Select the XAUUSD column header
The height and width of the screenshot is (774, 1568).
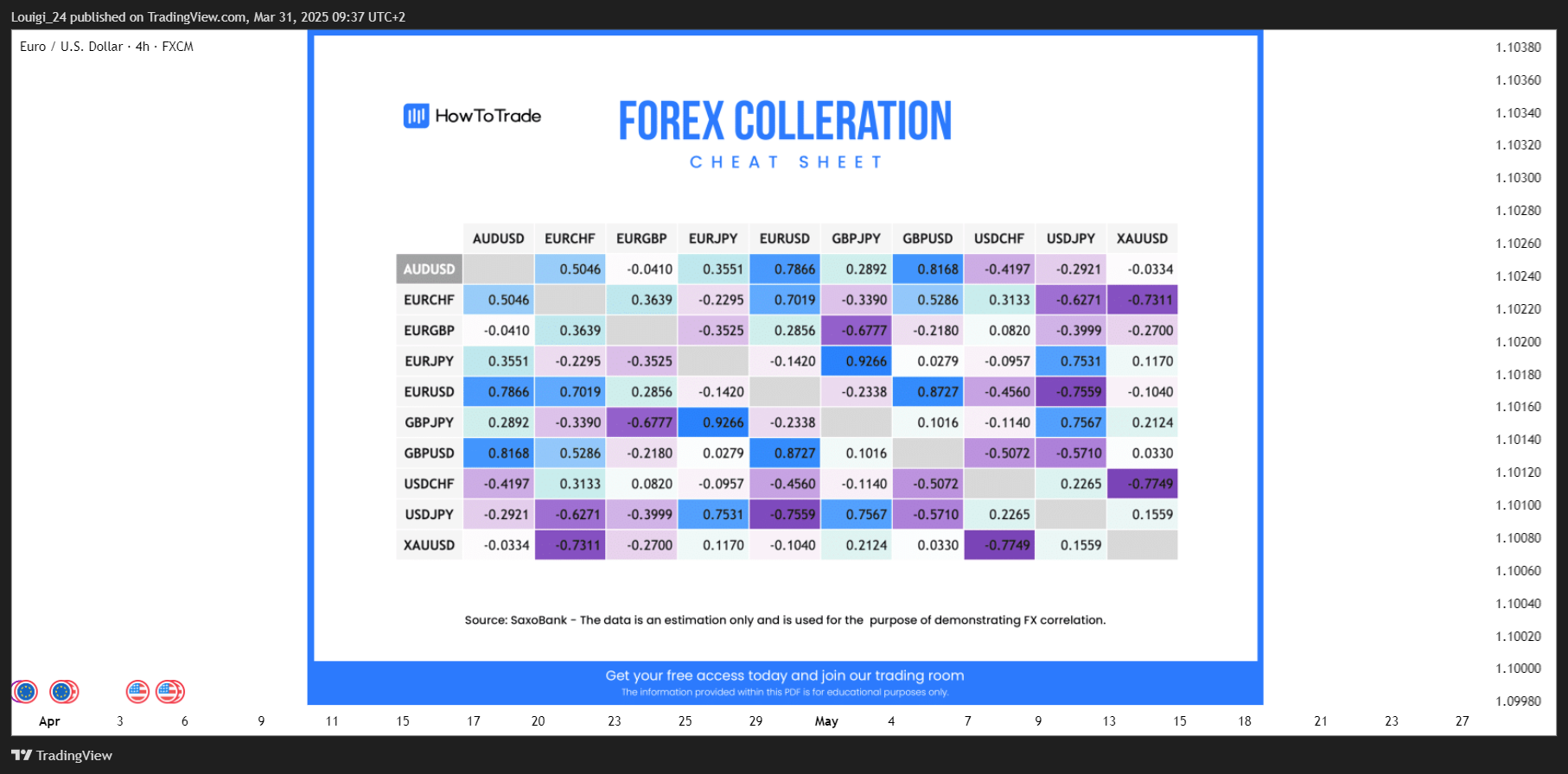[x=1142, y=238]
